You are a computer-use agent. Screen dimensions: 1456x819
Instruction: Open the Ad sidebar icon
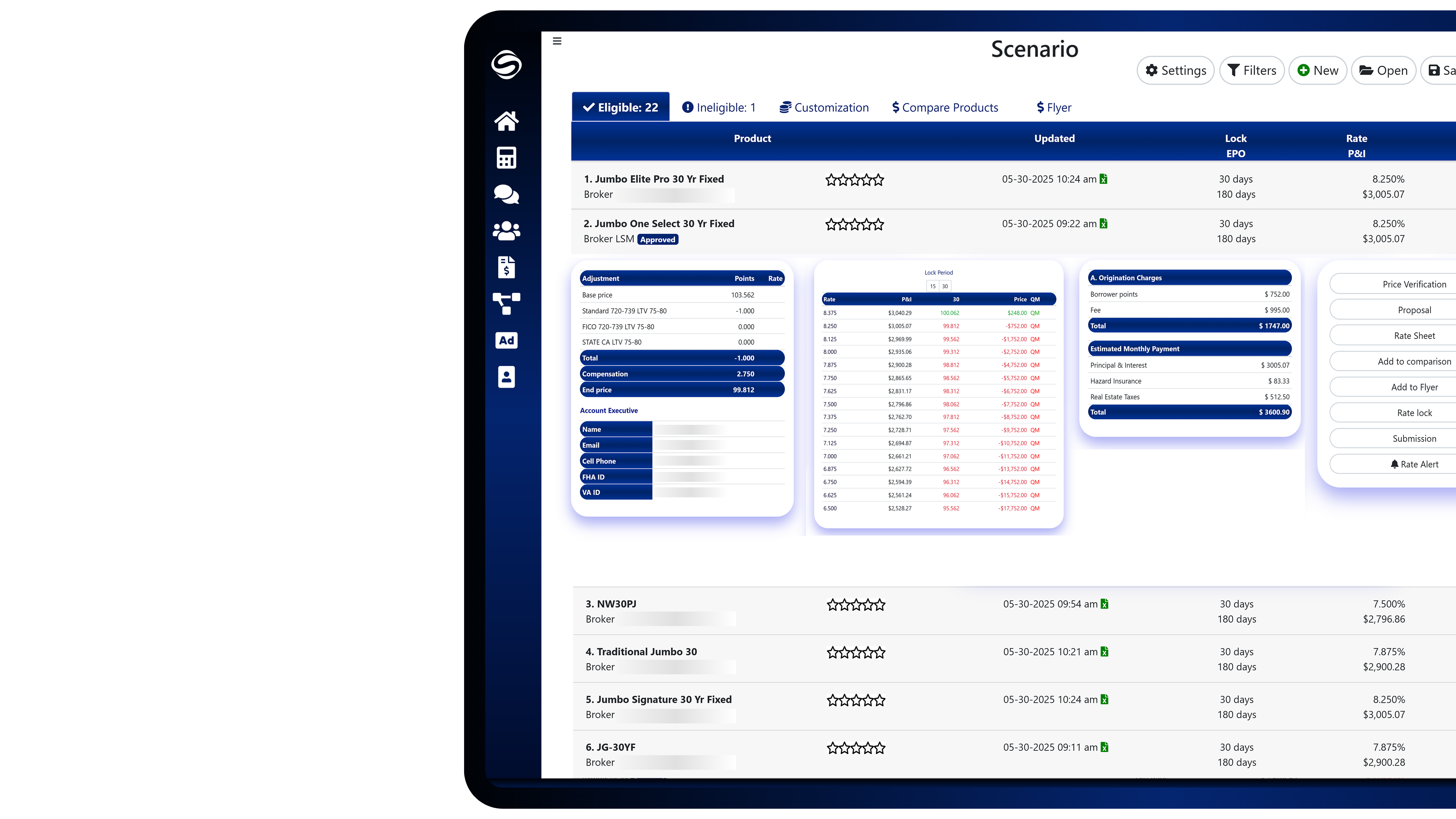[x=507, y=340]
